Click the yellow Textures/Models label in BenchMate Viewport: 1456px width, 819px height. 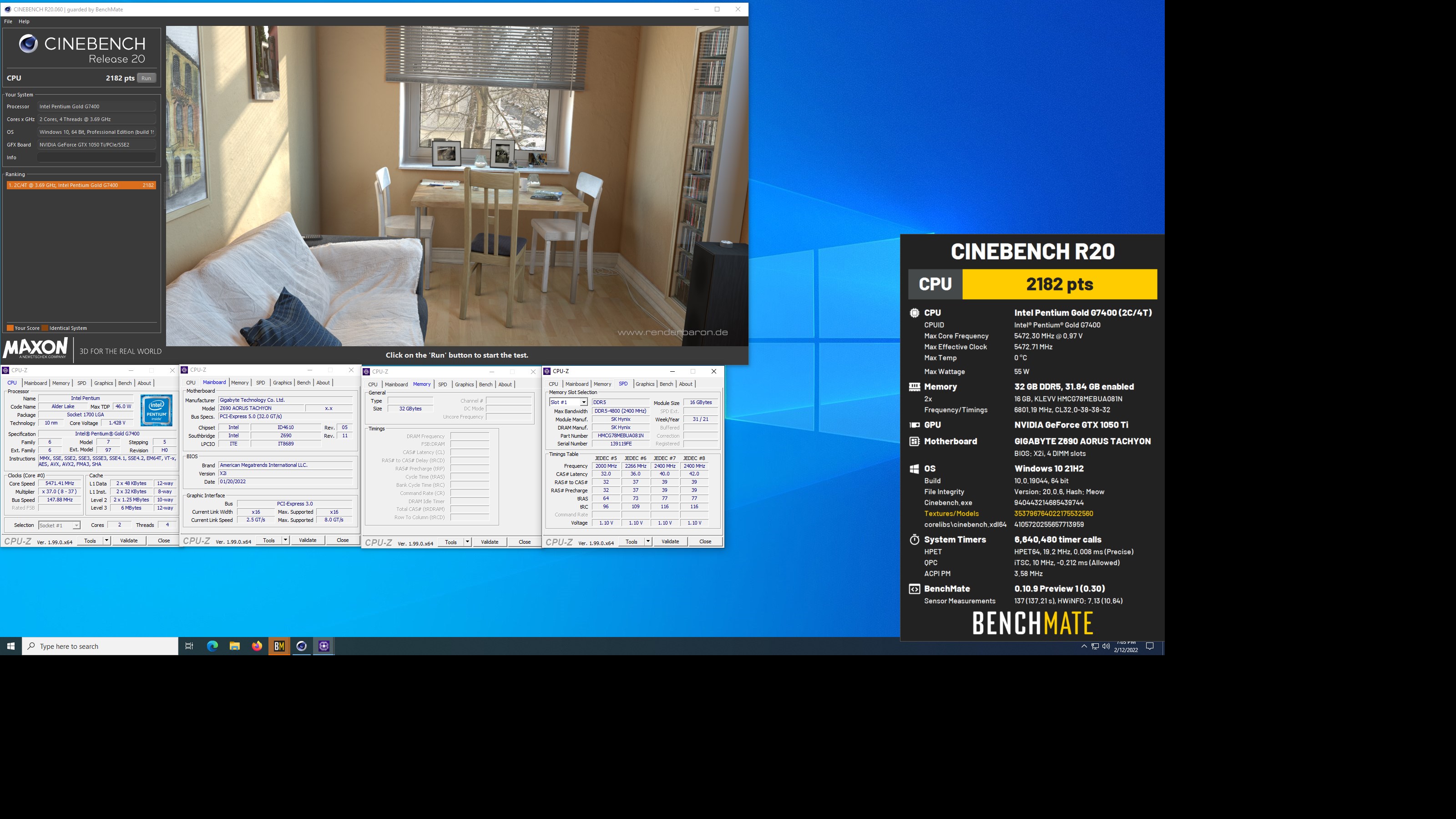(951, 513)
